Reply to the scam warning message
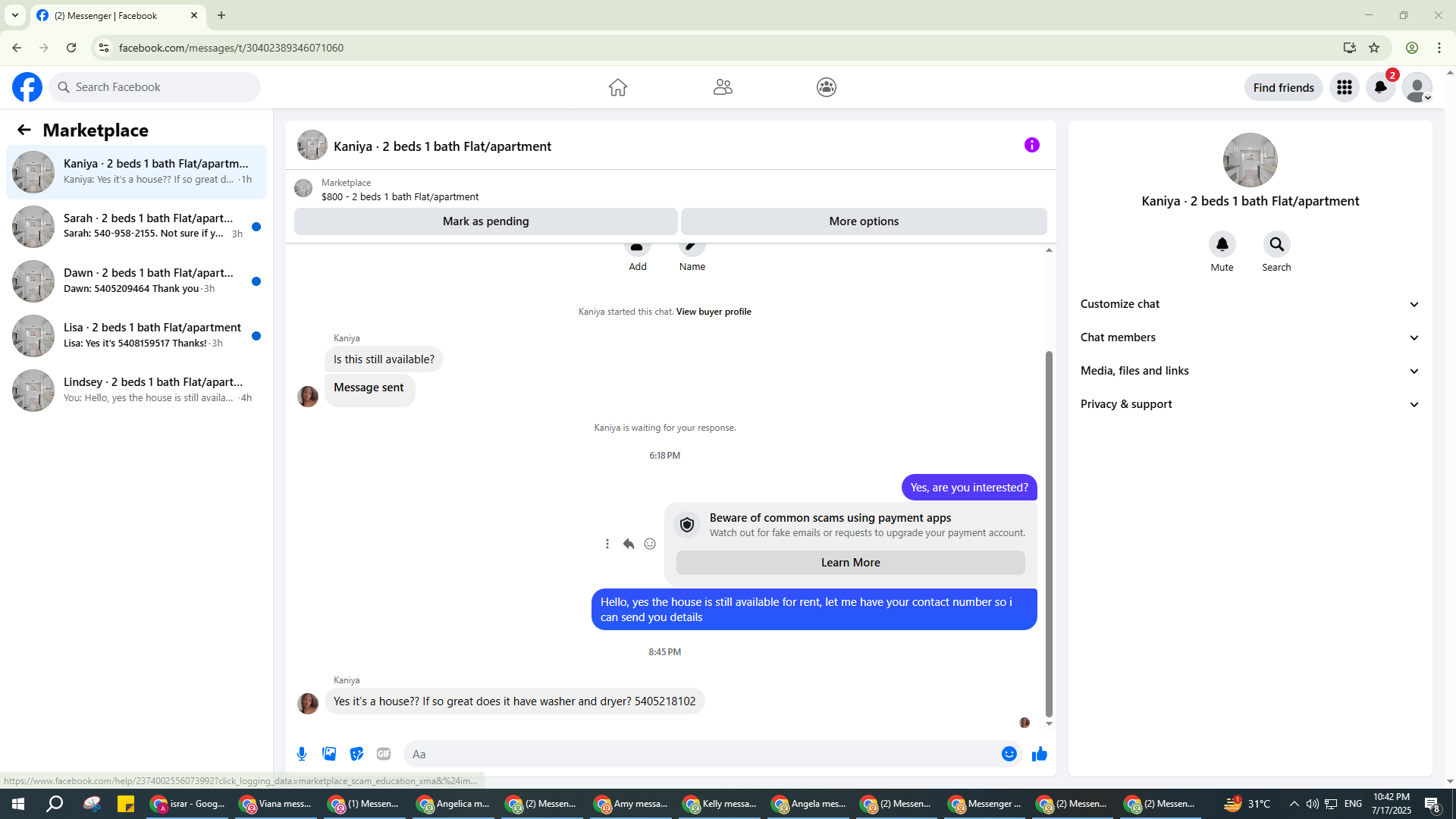 tap(629, 544)
